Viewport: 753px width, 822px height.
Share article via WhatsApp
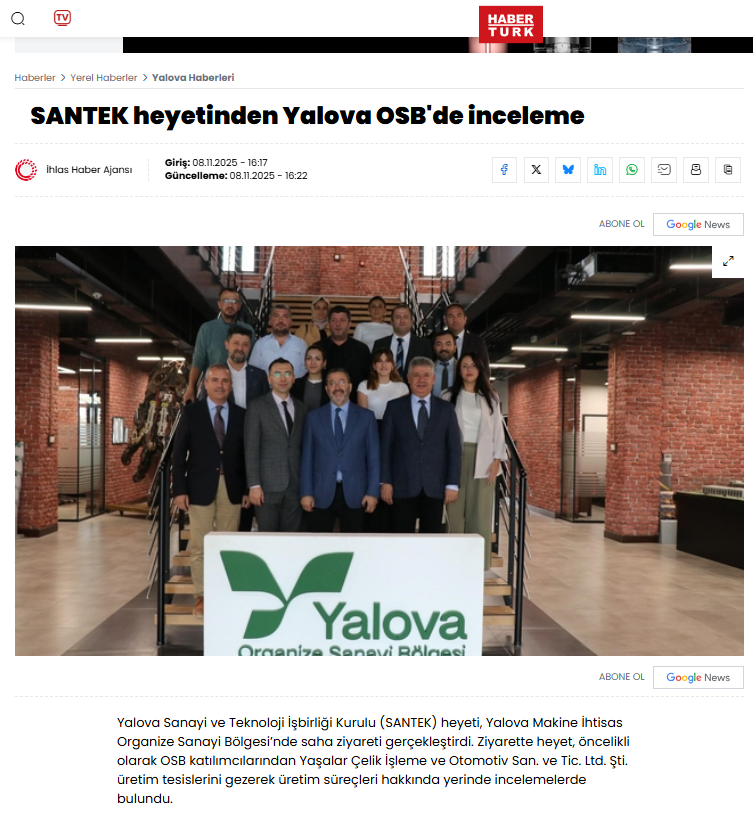coord(632,170)
